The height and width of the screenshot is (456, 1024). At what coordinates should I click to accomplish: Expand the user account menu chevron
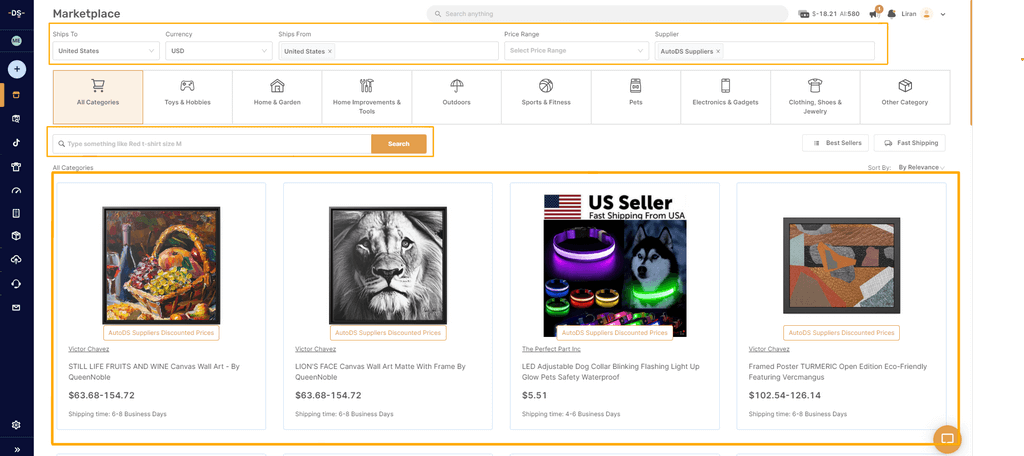point(942,14)
